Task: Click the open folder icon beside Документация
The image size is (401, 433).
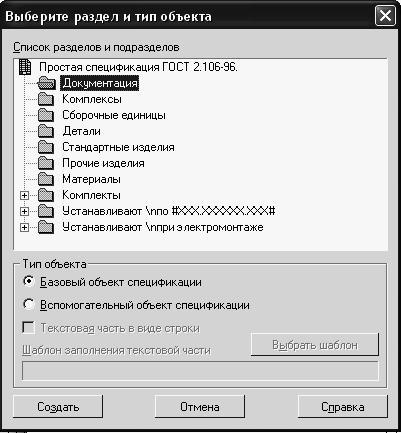Action: point(46,83)
